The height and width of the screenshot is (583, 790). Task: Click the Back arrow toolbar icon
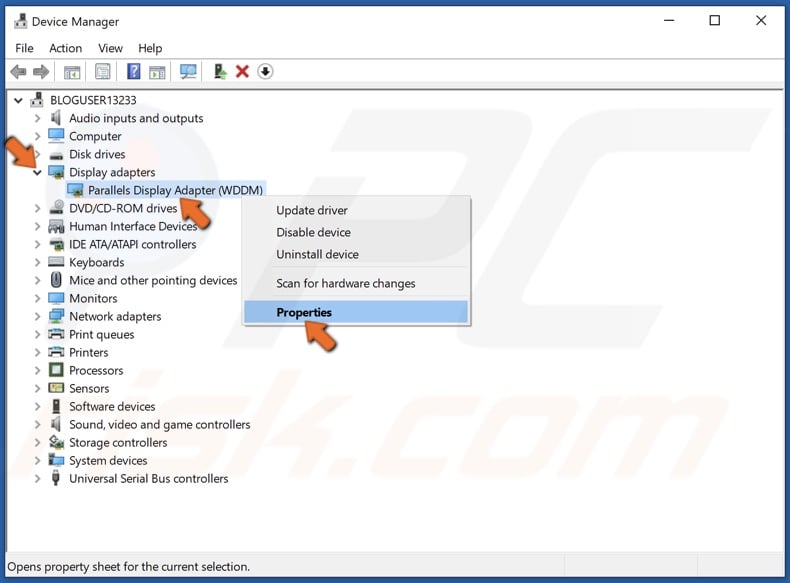(19, 72)
